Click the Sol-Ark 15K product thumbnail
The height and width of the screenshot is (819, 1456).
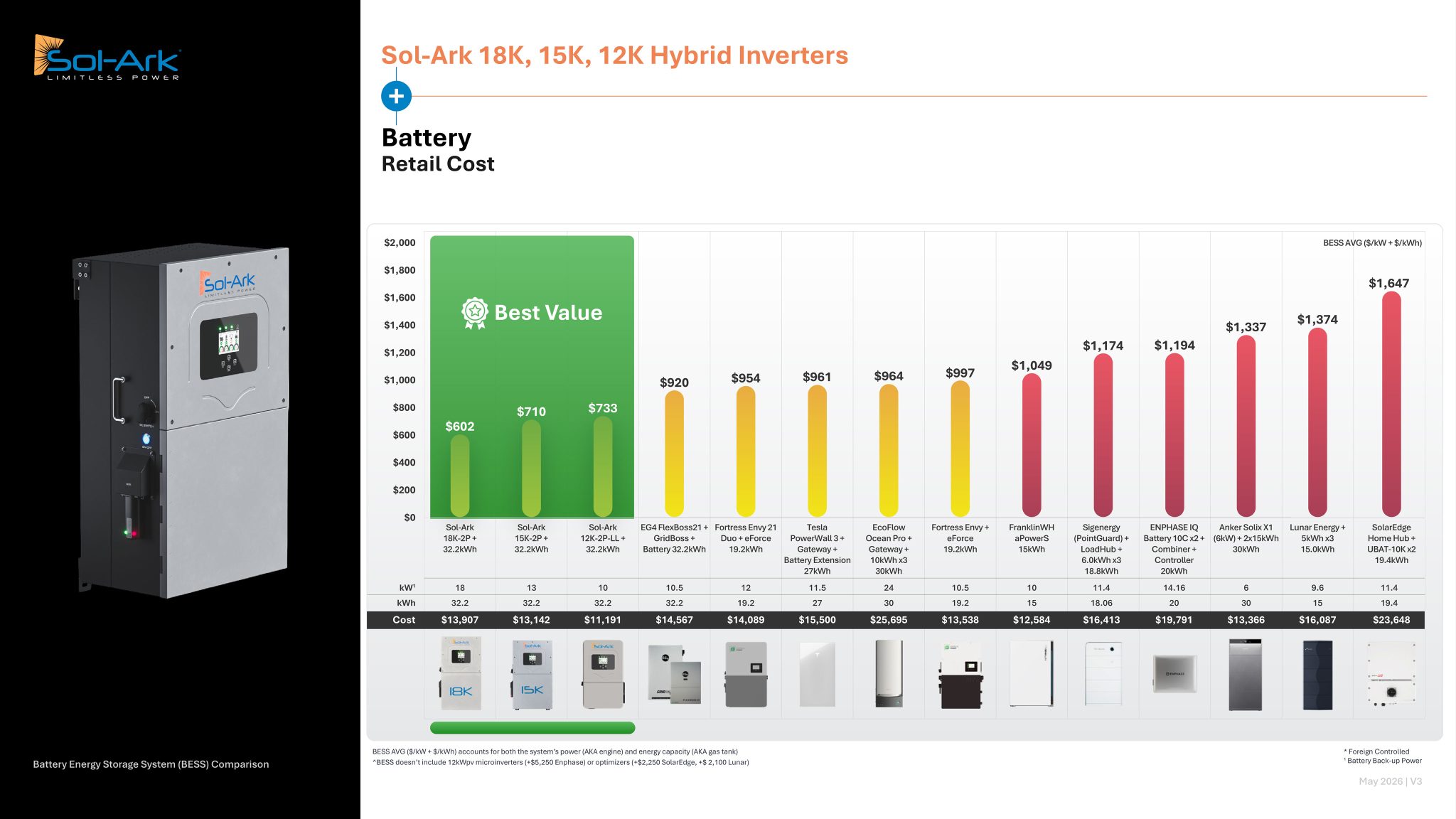[x=531, y=674]
